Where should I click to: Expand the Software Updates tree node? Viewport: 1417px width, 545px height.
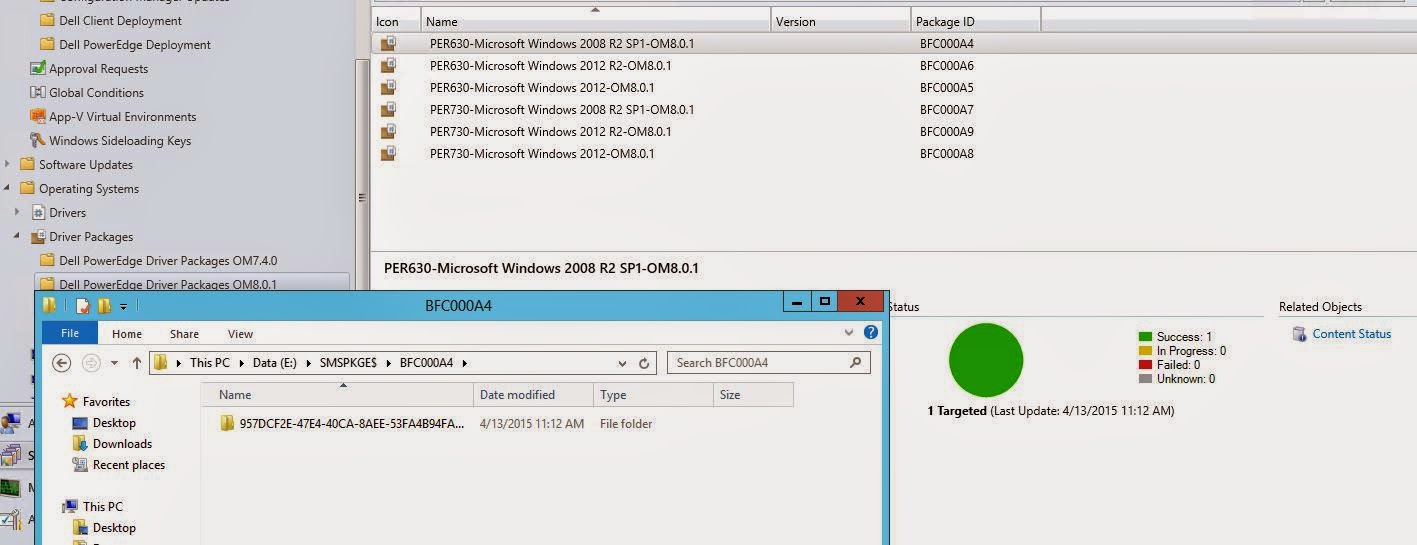click(8, 165)
